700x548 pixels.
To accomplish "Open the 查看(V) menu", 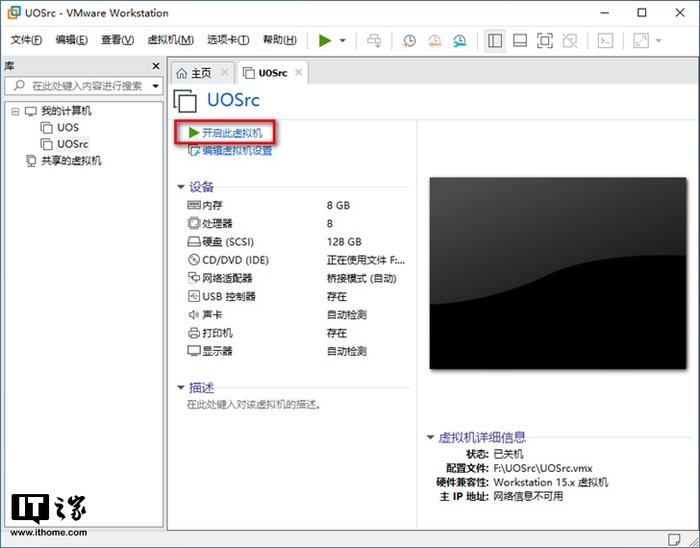I will click(117, 40).
